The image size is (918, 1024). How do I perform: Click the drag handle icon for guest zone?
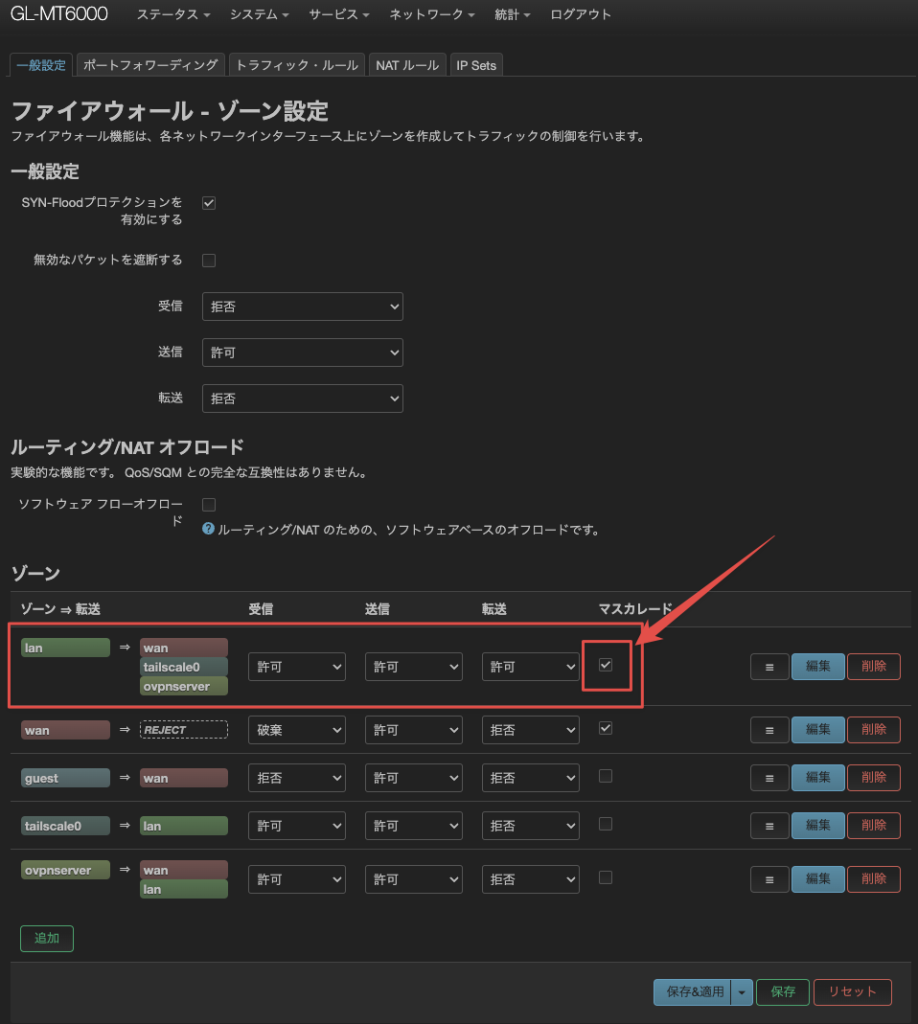tap(769, 778)
